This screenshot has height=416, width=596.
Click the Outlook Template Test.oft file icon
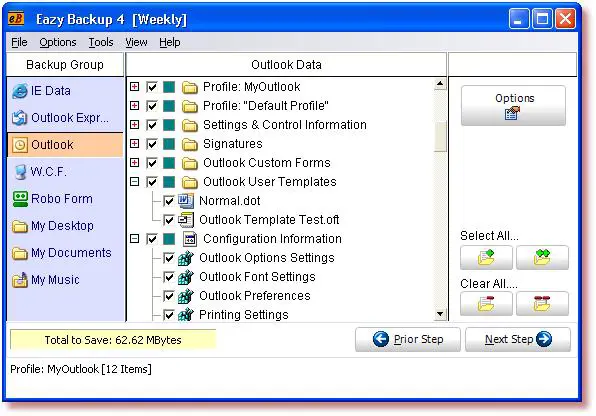pyautogui.click(x=186, y=220)
